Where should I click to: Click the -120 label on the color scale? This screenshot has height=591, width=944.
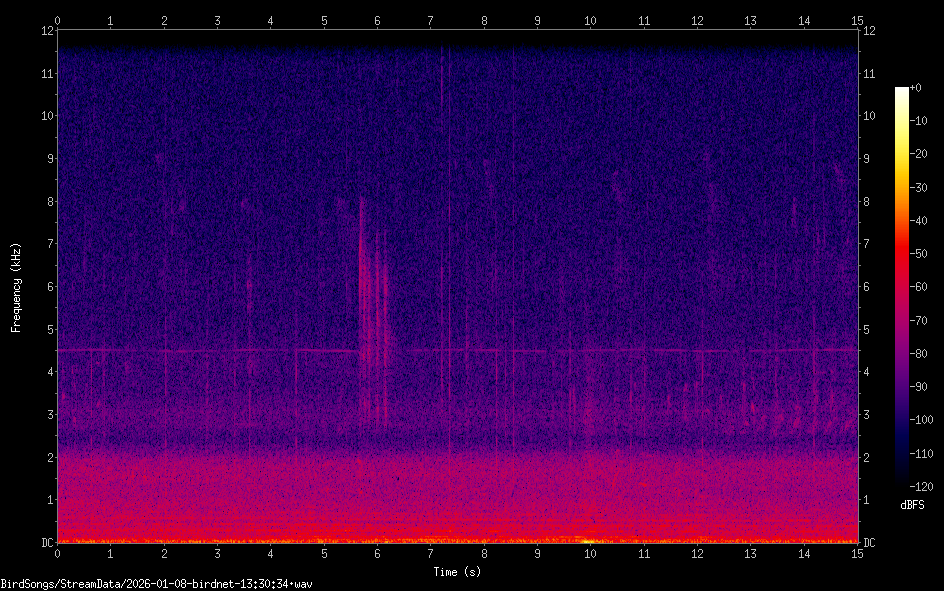pos(921,486)
